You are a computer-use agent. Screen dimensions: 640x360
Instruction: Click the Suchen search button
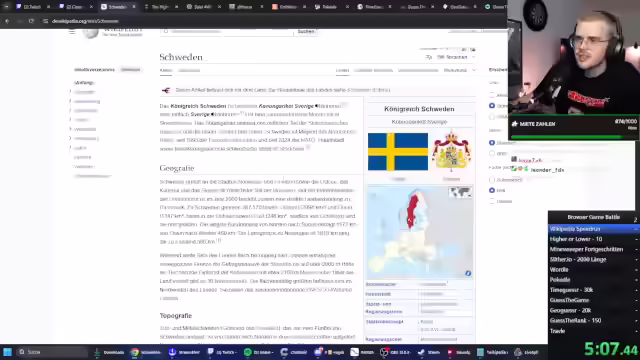coord(306,31)
